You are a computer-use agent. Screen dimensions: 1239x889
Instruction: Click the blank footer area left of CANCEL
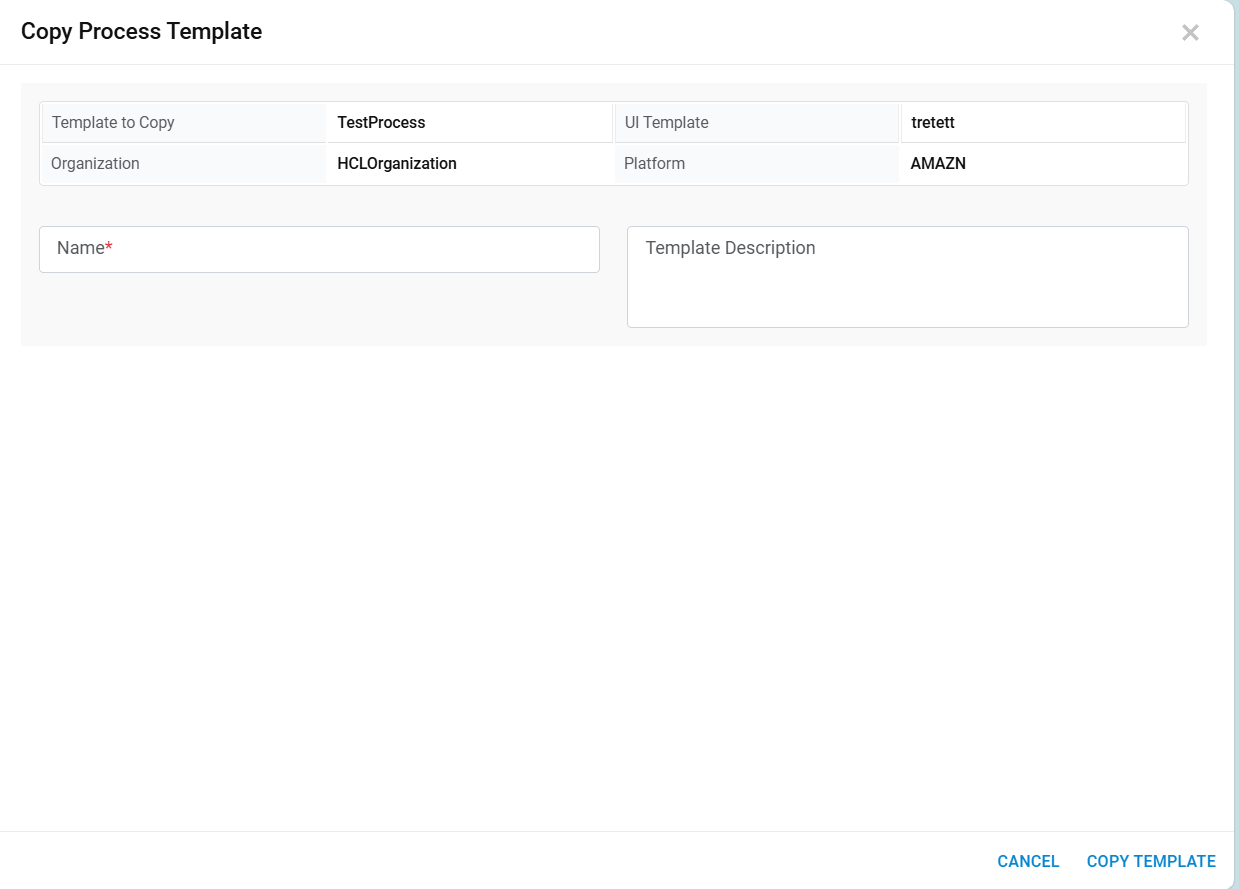[x=500, y=861]
